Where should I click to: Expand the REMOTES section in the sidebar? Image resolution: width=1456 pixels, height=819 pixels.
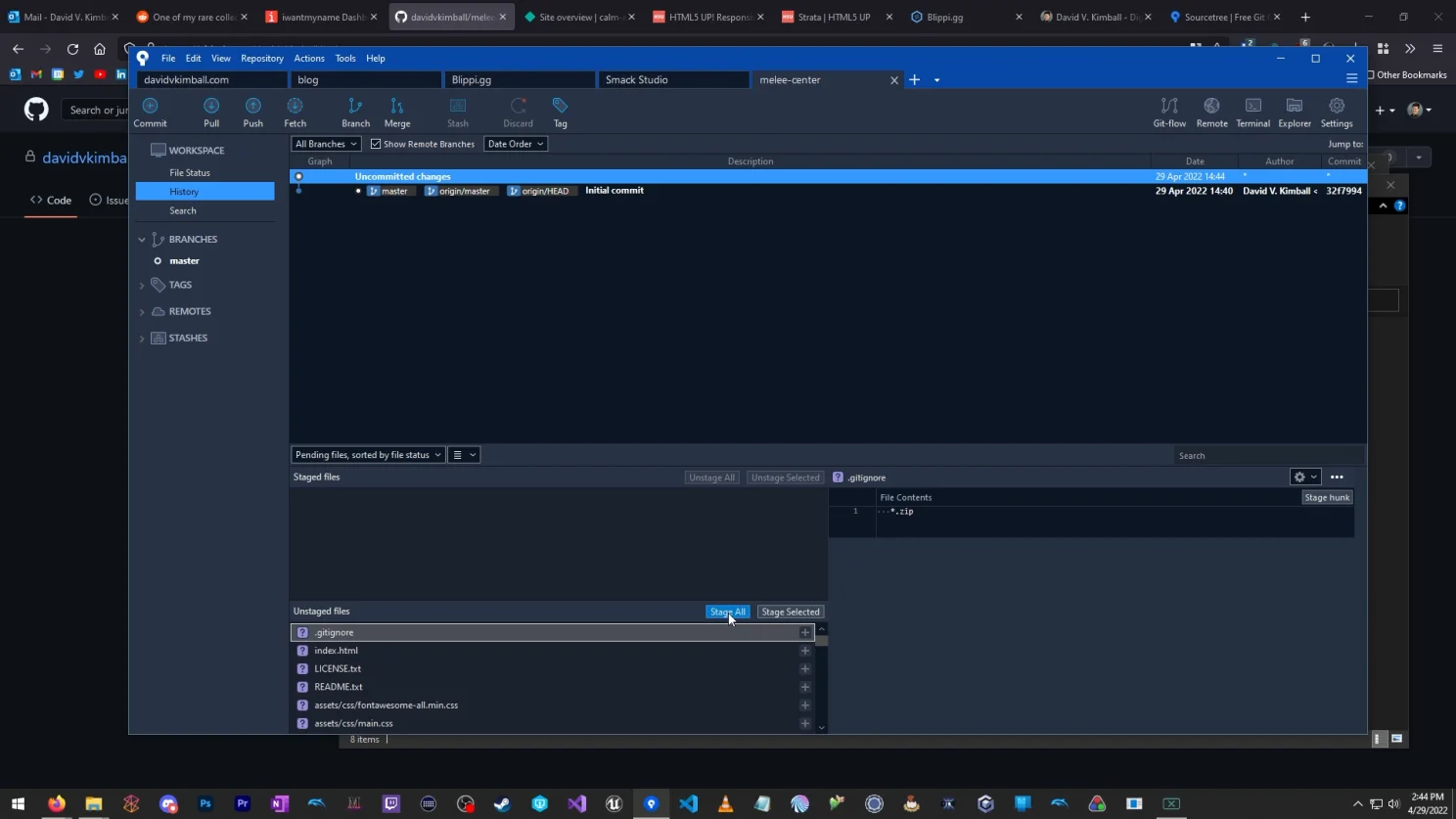(x=141, y=311)
